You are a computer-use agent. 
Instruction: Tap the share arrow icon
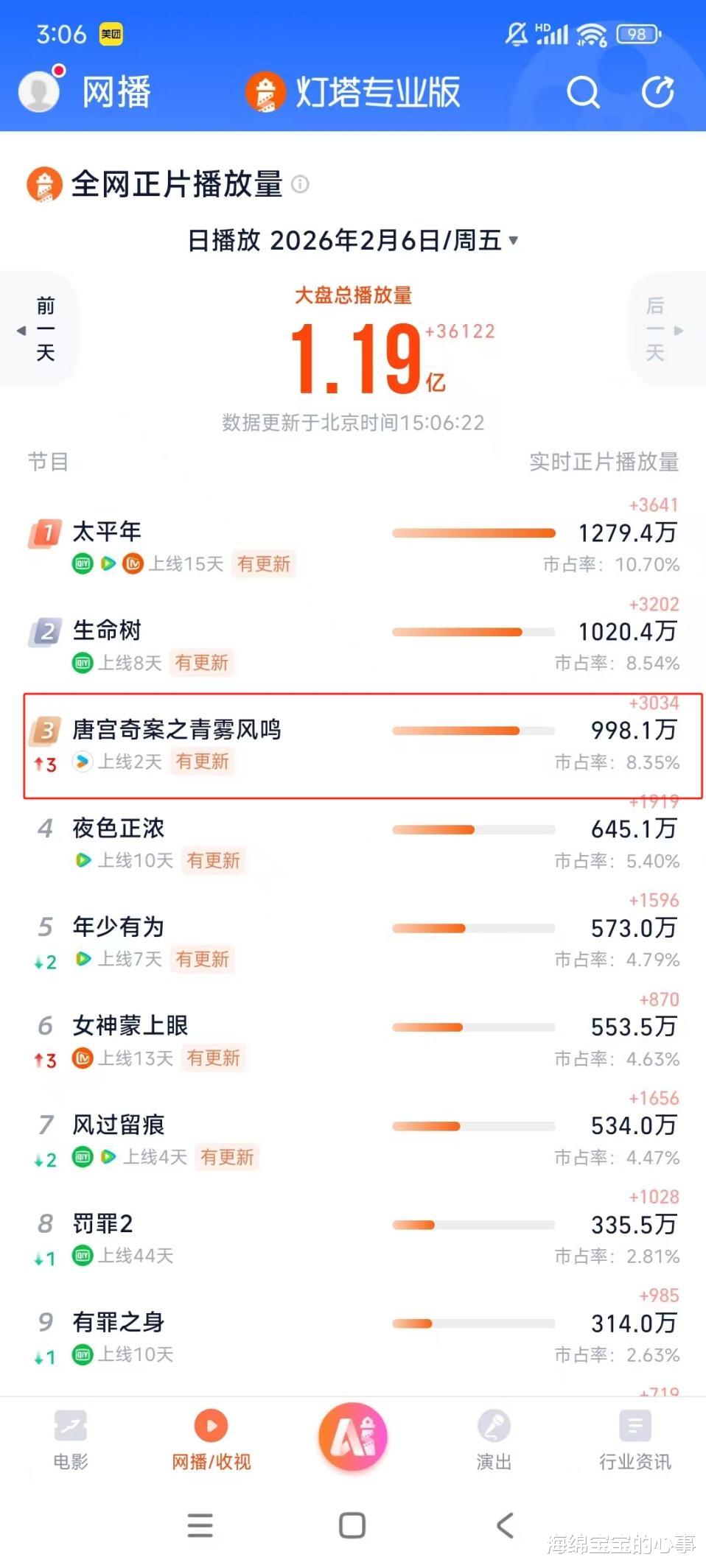657,93
